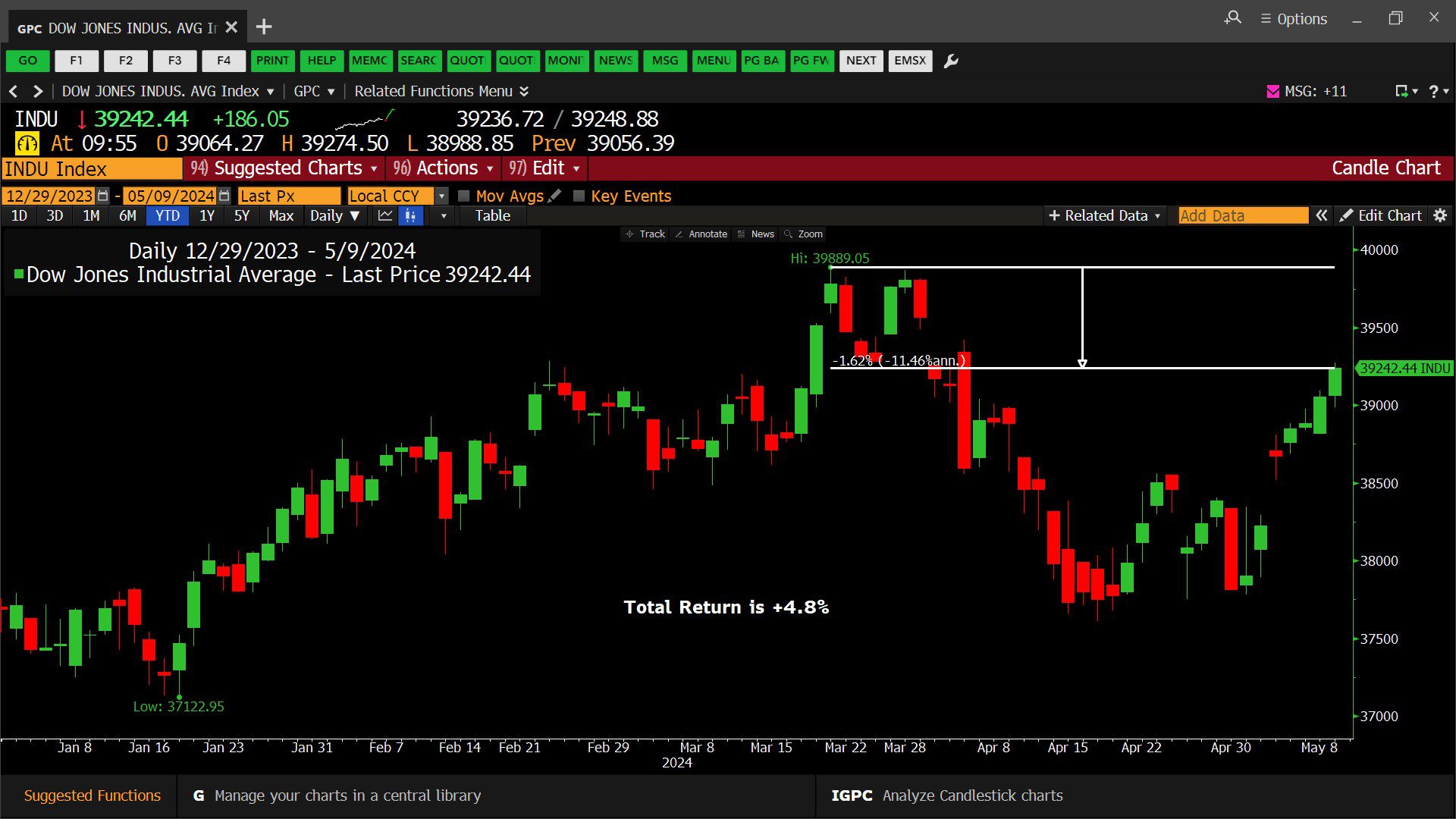Open chart settings gear icon

[1440, 215]
